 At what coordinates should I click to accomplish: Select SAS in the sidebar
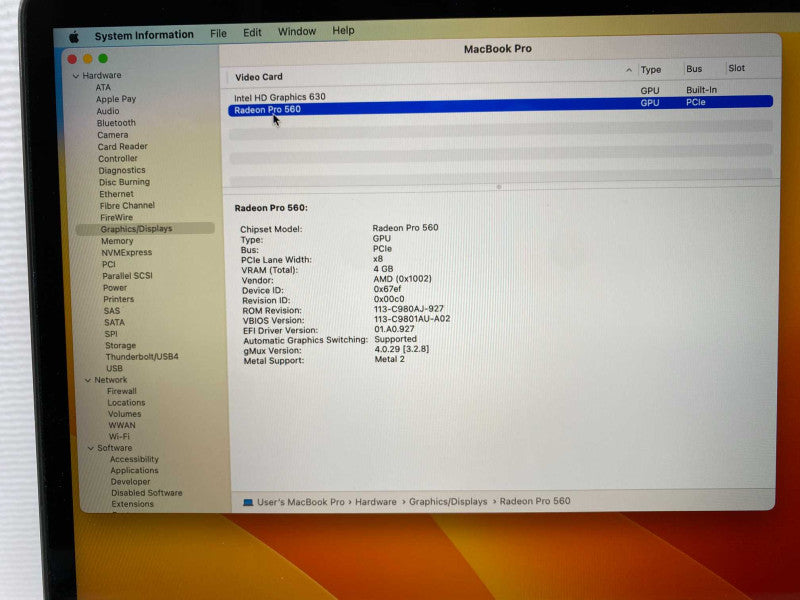coord(112,311)
